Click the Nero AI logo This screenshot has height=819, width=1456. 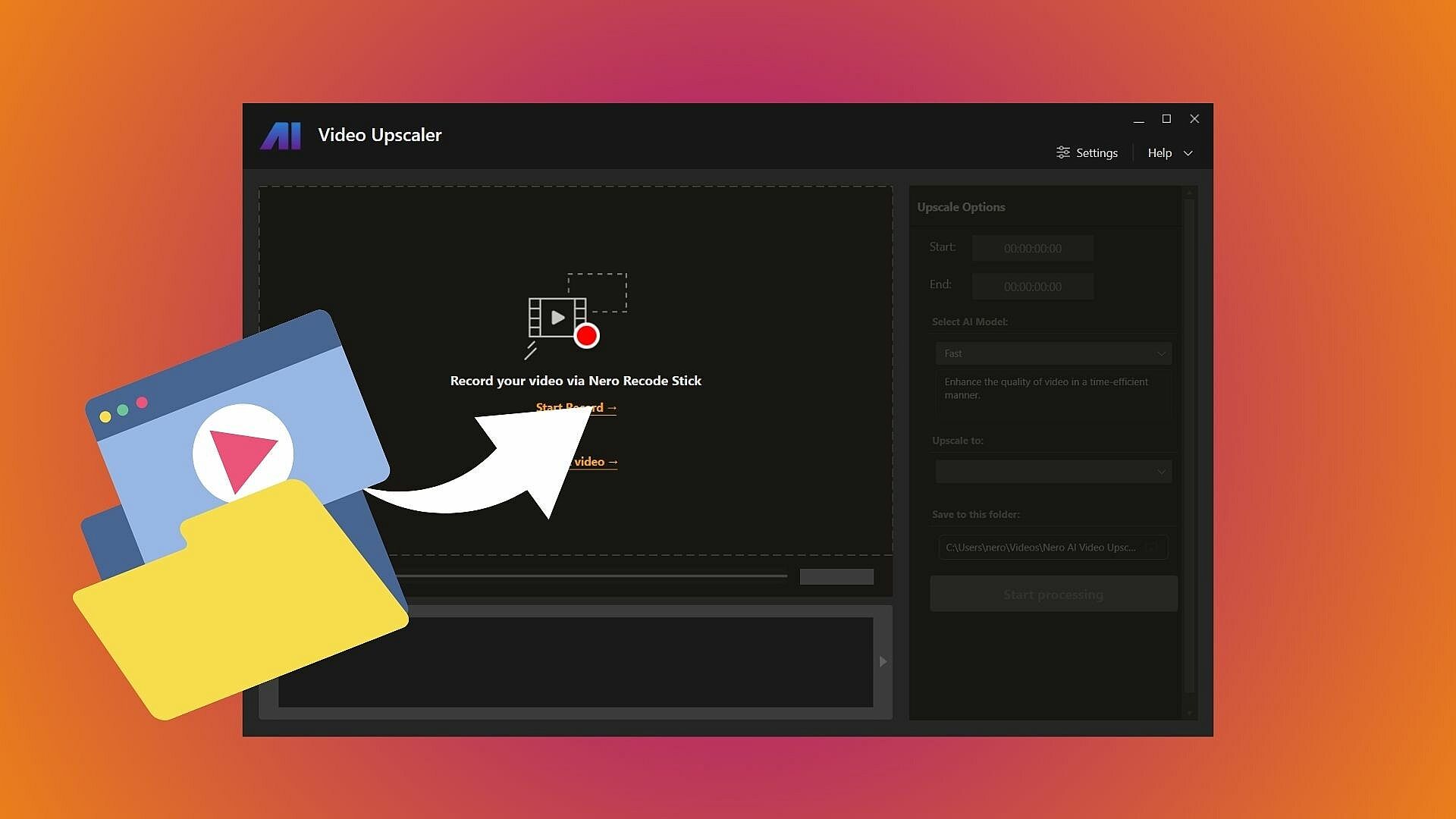pyautogui.click(x=281, y=136)
